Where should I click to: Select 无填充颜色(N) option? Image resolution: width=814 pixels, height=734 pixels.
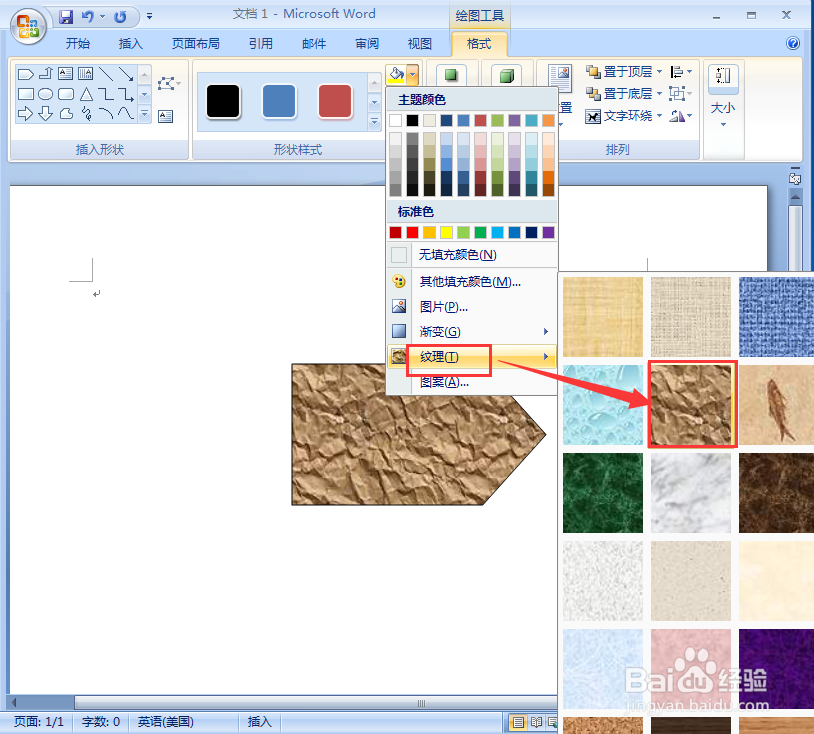point(472,255)
